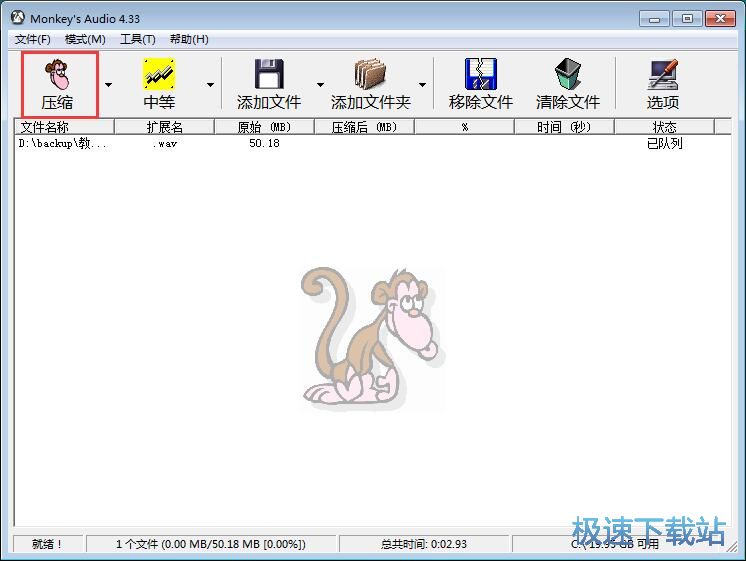Sort by 文件名称 column header
The height and width of the screenshot is (561, 746).
[x=64, y=127]
